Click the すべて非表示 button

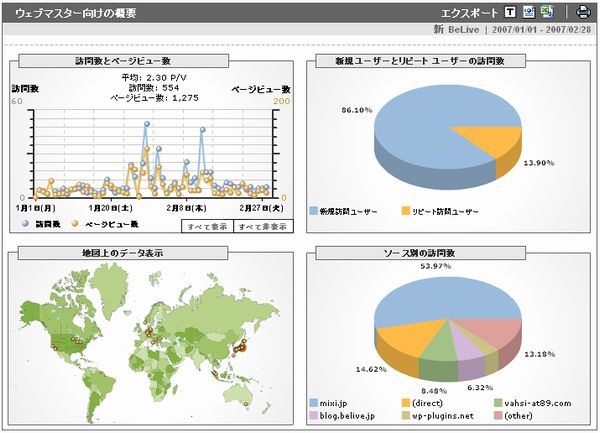(263, 226)
